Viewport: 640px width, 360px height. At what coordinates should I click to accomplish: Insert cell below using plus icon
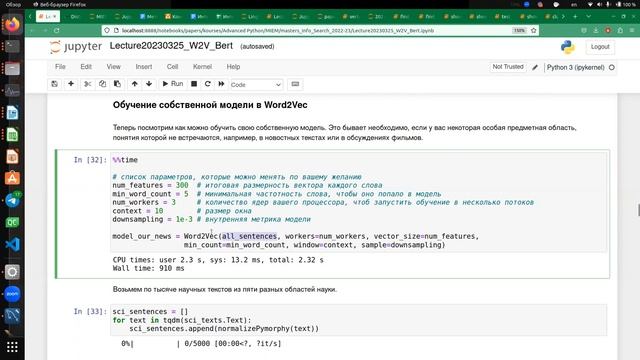point(71,84)
